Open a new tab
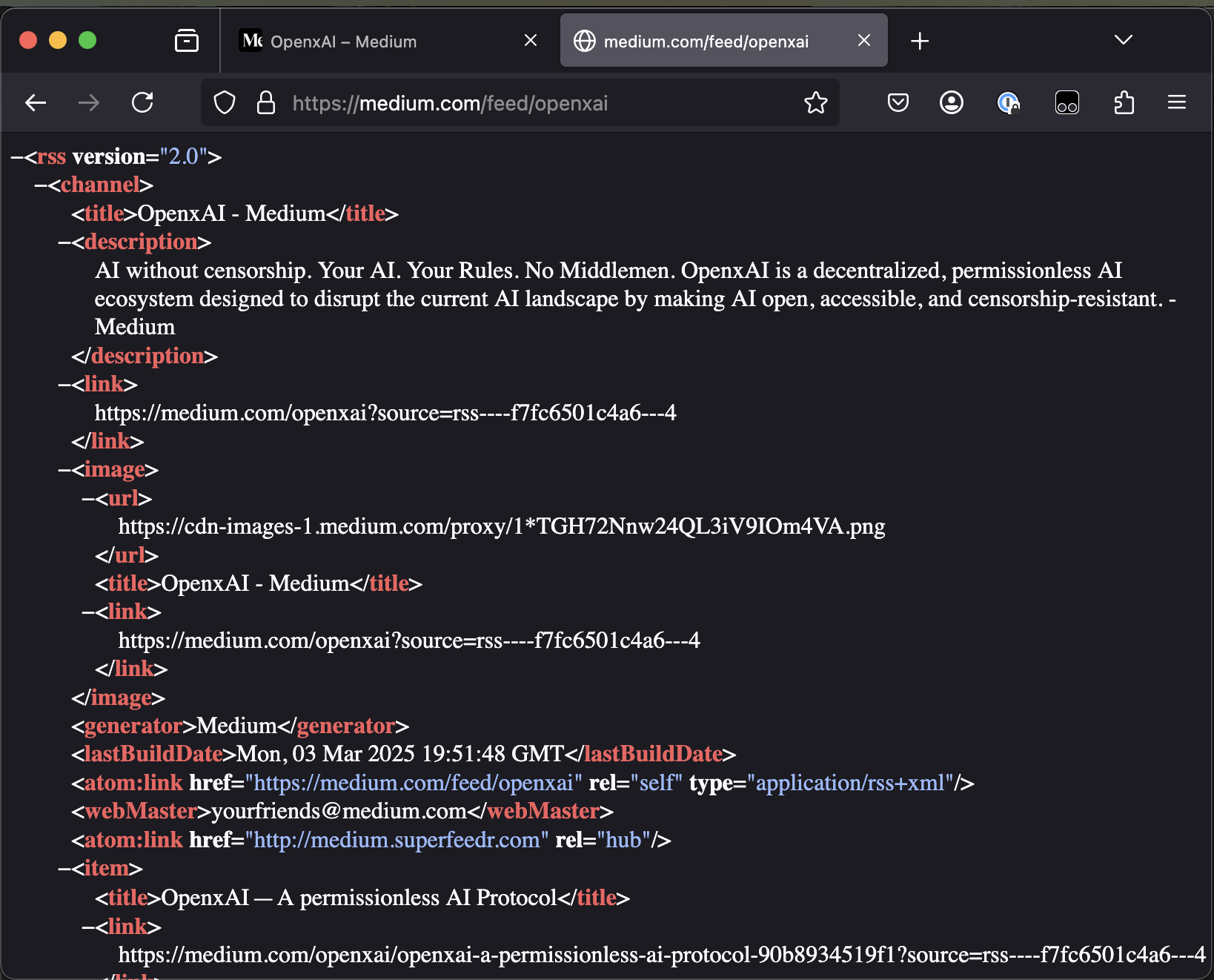The image size is (1214, 980). coord(920,41)
